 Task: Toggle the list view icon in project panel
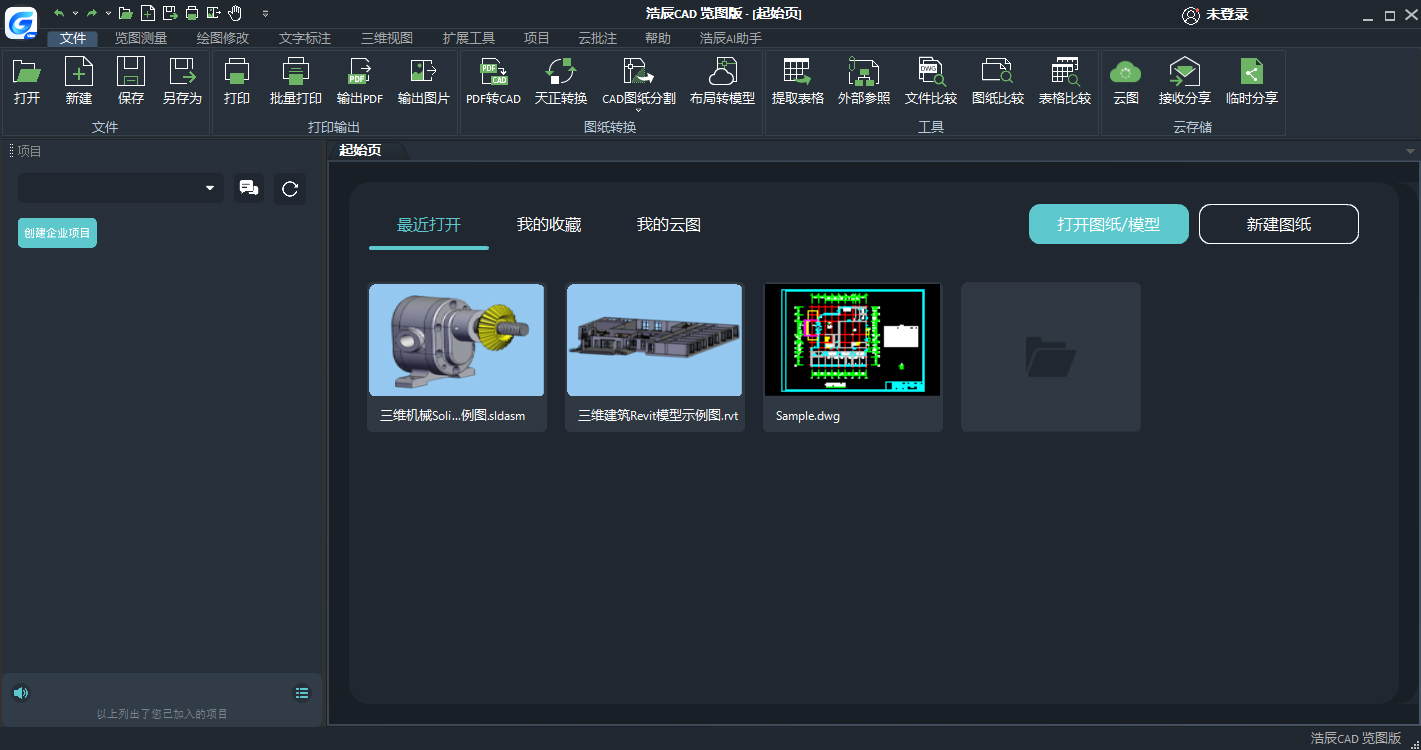click(x=302, y=693)
